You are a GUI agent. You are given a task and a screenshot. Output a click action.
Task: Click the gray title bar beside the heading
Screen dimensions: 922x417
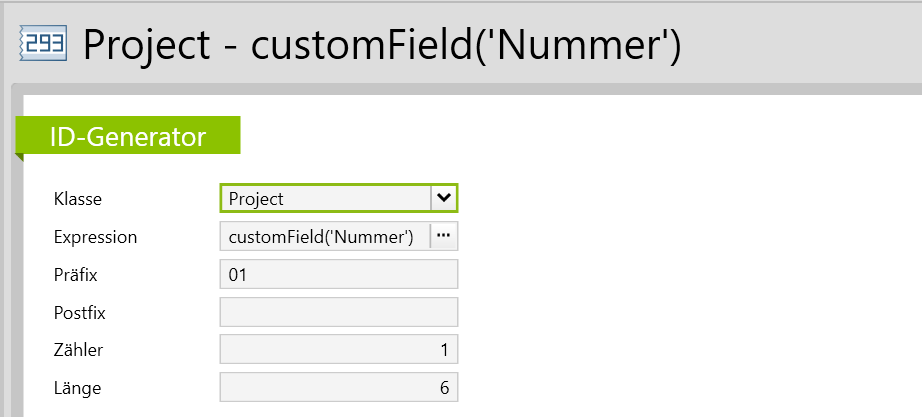[800, 45]
